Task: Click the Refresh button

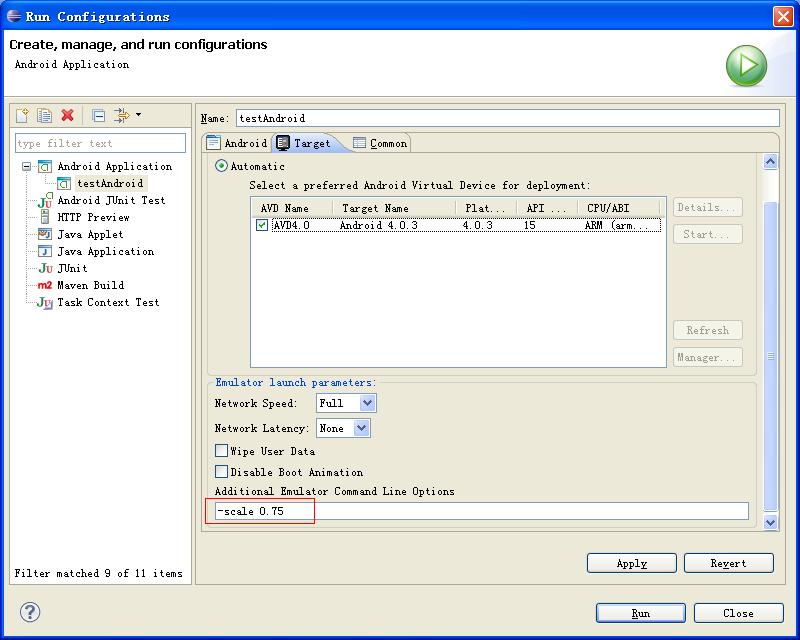Action: pos(708,330)
